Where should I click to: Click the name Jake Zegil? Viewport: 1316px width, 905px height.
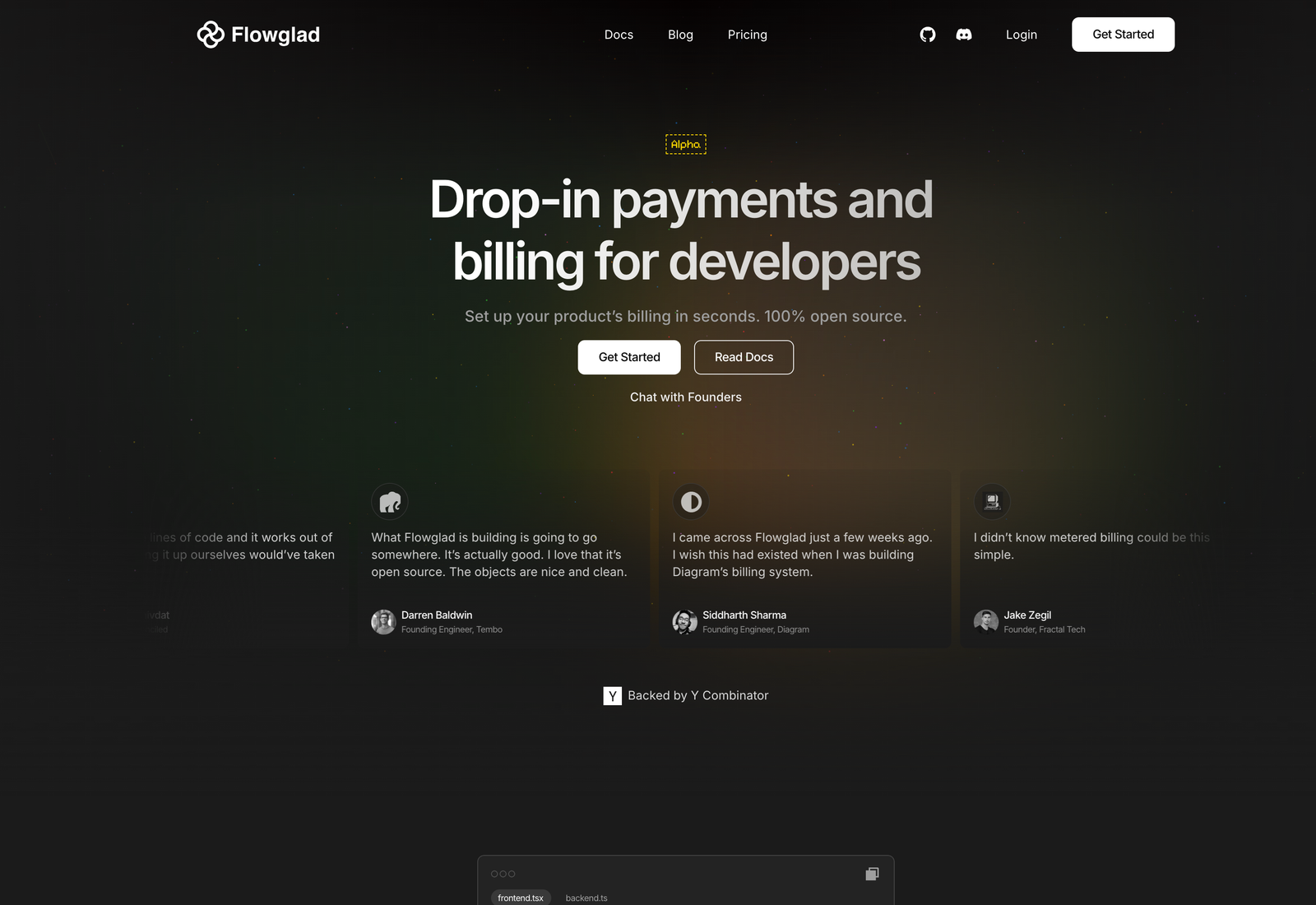tap(1027, 615)
